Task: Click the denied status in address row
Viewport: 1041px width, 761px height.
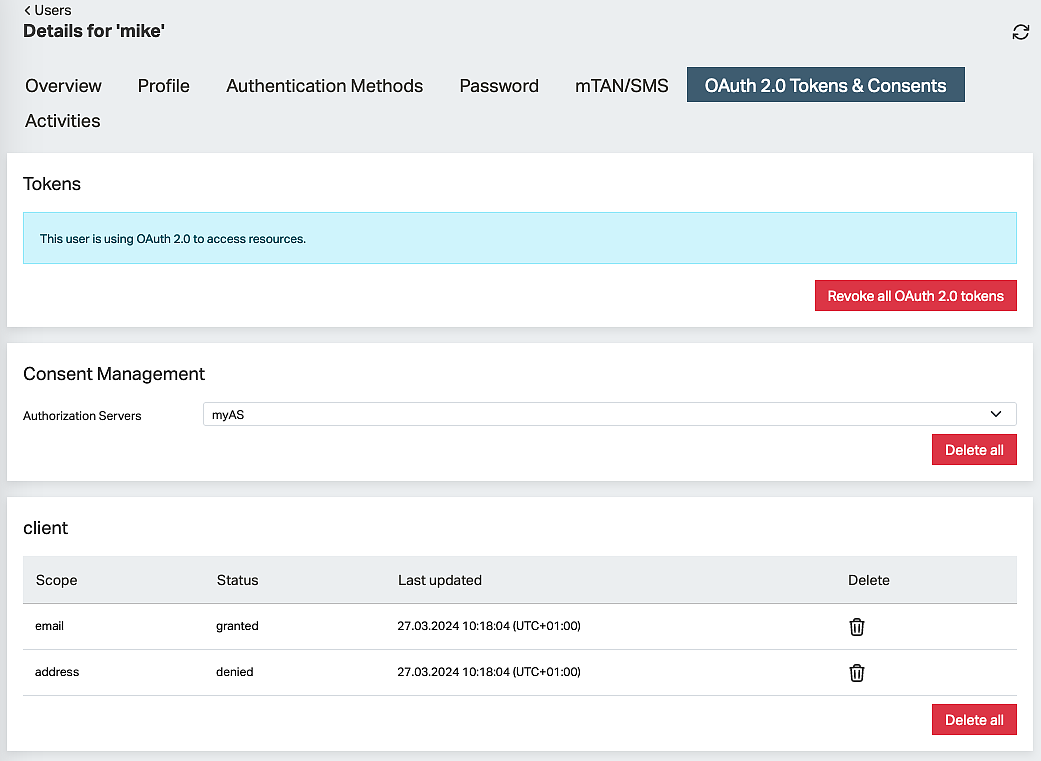Action: 235,672
